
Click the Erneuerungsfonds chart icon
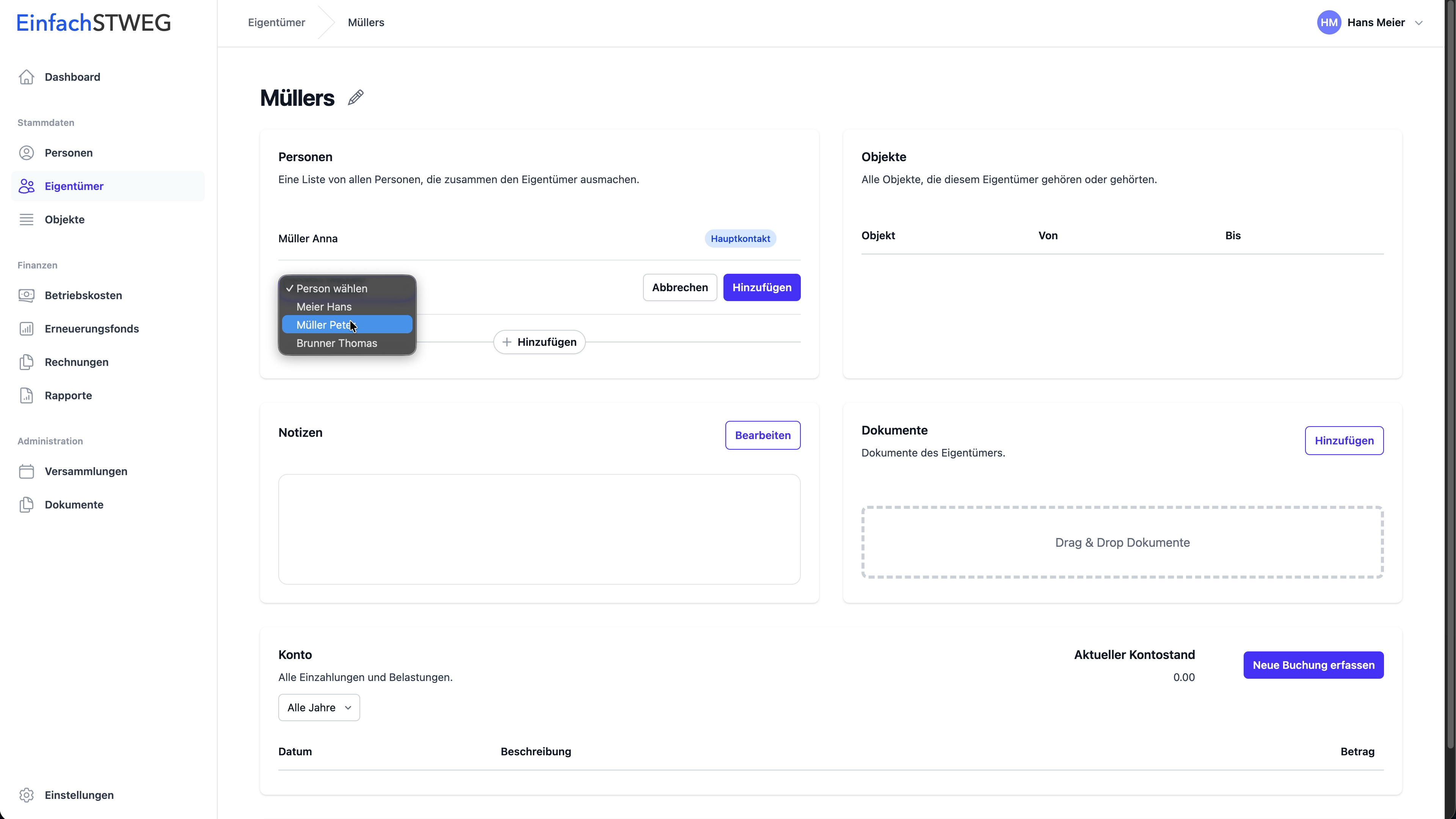27,328
